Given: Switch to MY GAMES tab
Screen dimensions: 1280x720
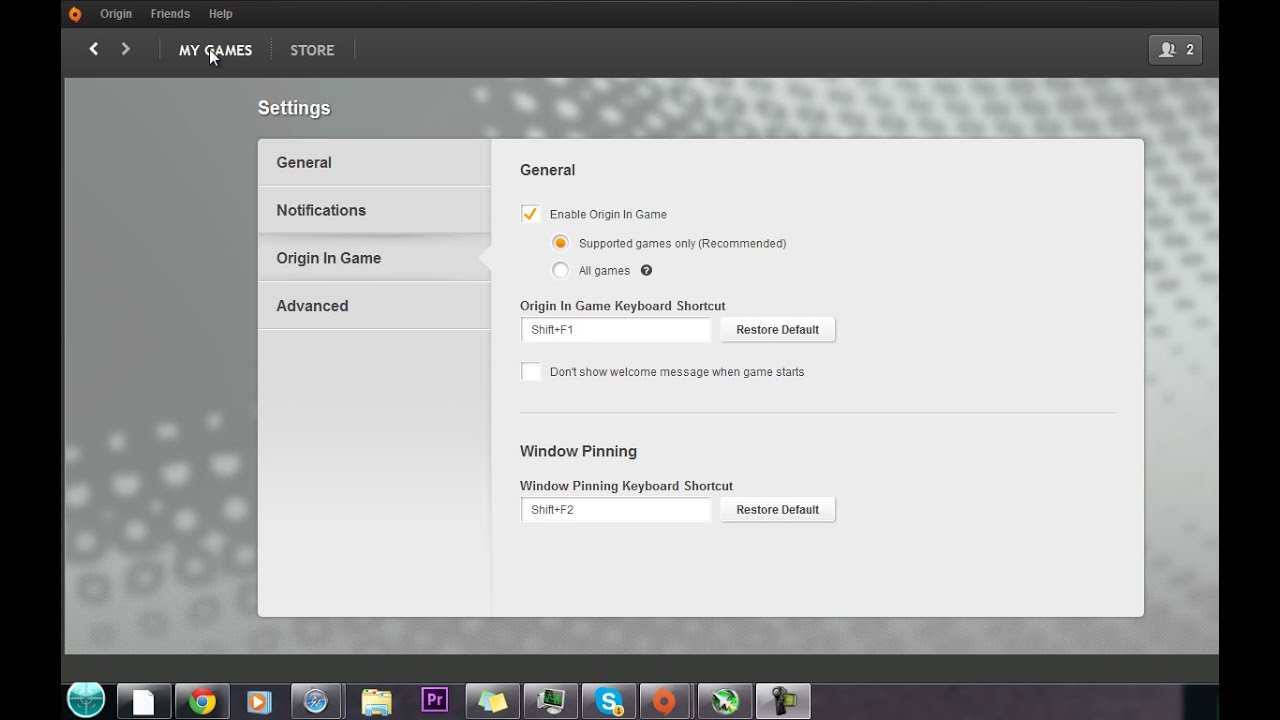Looking at the screenshot, I should (x=215, y=50).
